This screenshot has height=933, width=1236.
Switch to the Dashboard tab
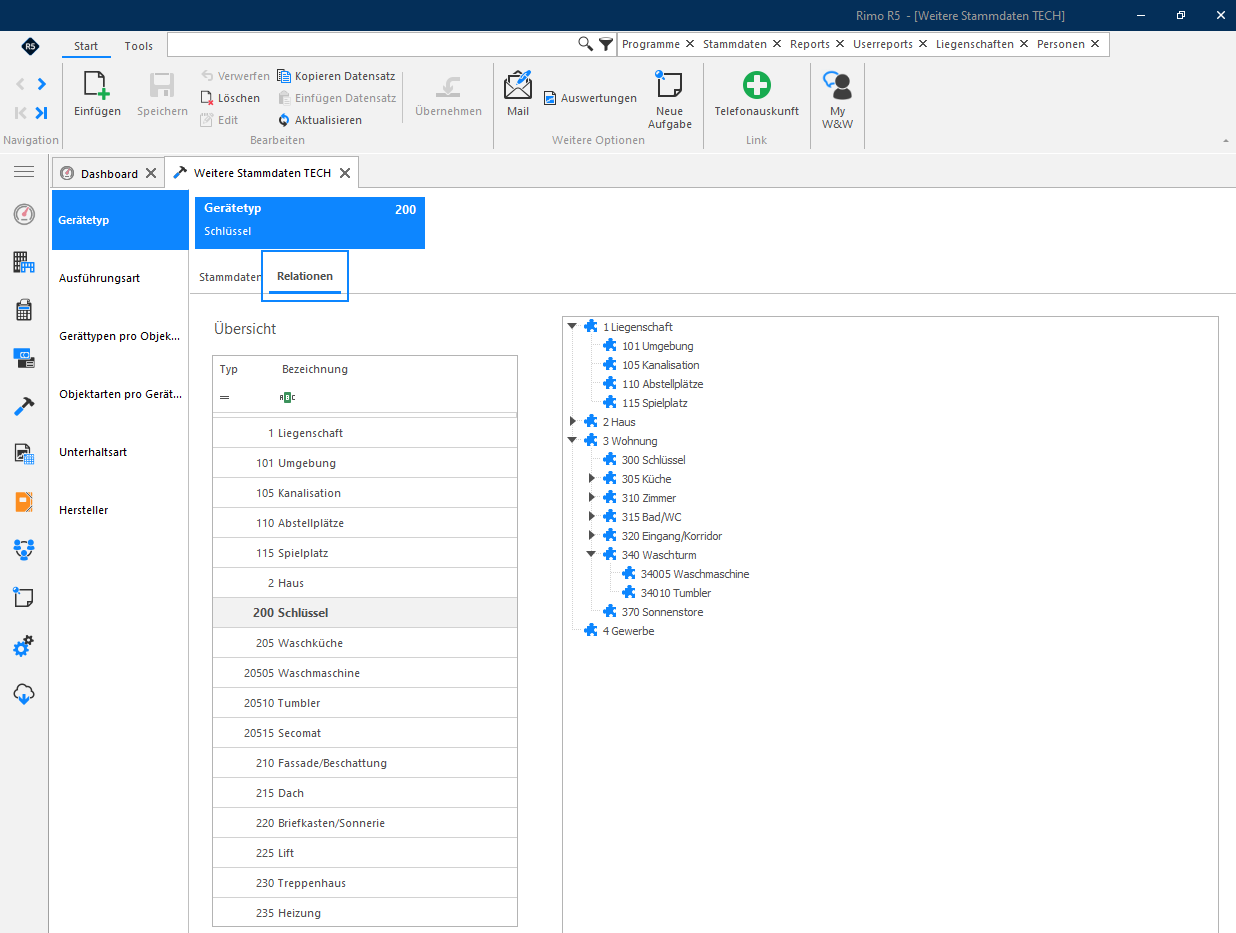pos(109,173)
